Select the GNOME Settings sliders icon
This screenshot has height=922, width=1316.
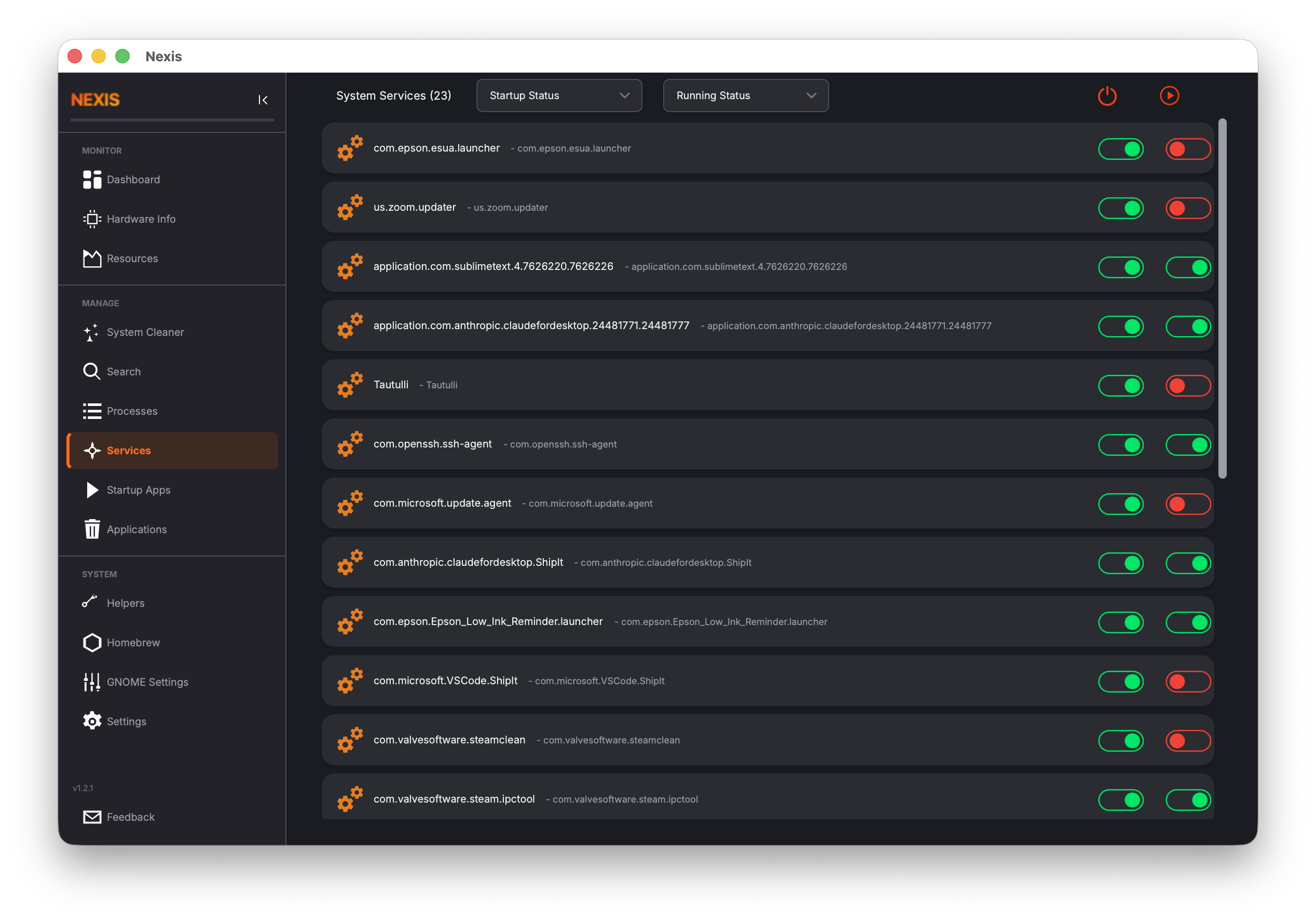(x=92, y=682)
